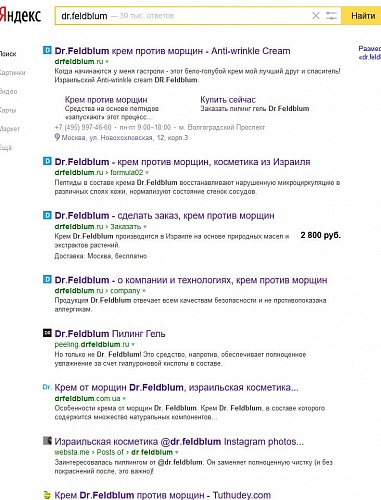Expand the arrow after formula02 URL
The height and width of the screenshot is (500, 381).
click(147, 173)
